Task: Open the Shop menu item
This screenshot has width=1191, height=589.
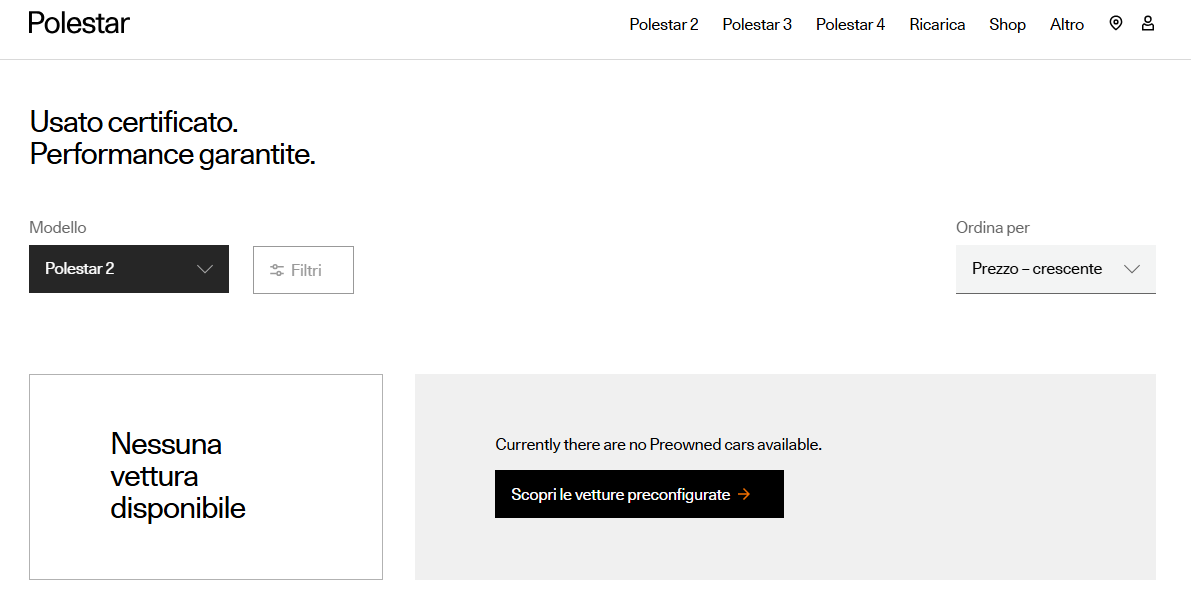Action: (1007, 24)
